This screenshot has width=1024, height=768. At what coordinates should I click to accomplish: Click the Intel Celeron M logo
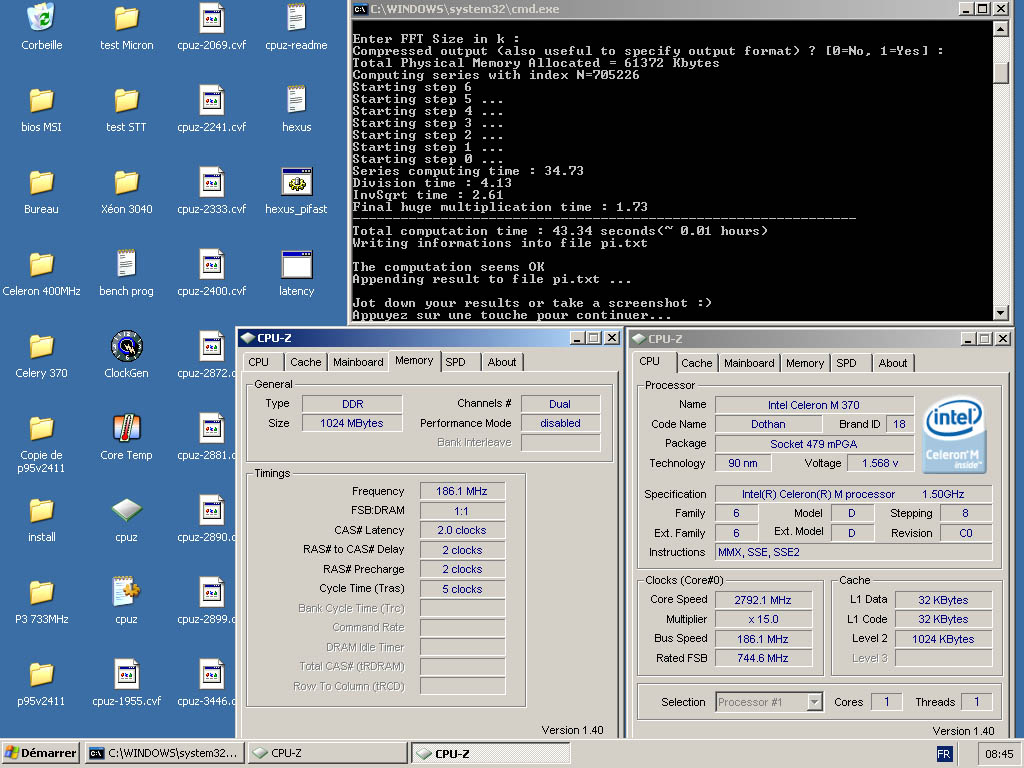click(954, 435)
